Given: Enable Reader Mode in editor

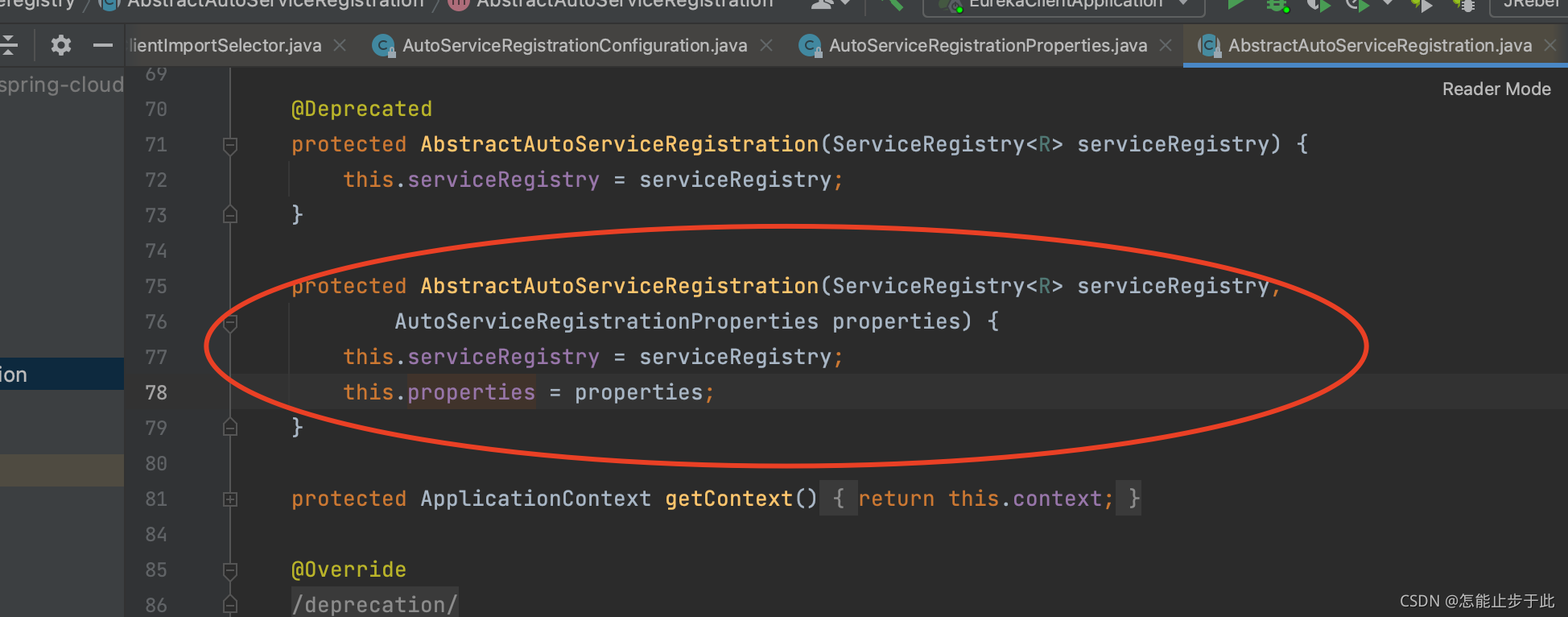Looking at the screenshot, I should (1496, 89).
